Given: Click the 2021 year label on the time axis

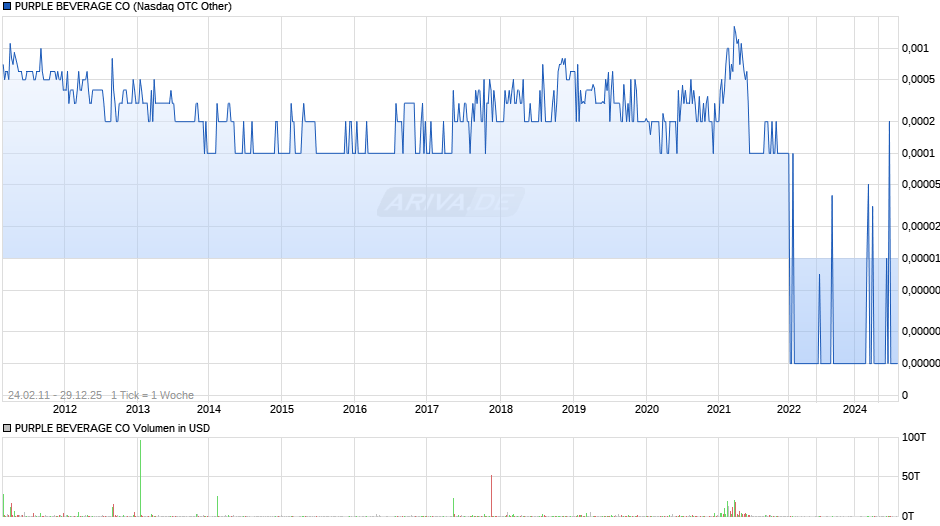Looking at the screenshot, I should pos(719,409).
